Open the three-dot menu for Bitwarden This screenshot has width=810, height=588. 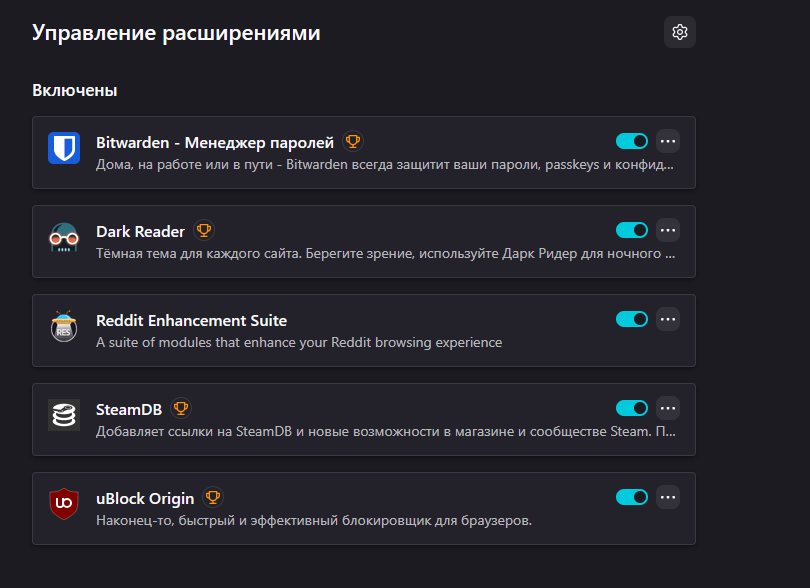click(x=668, y=141)
